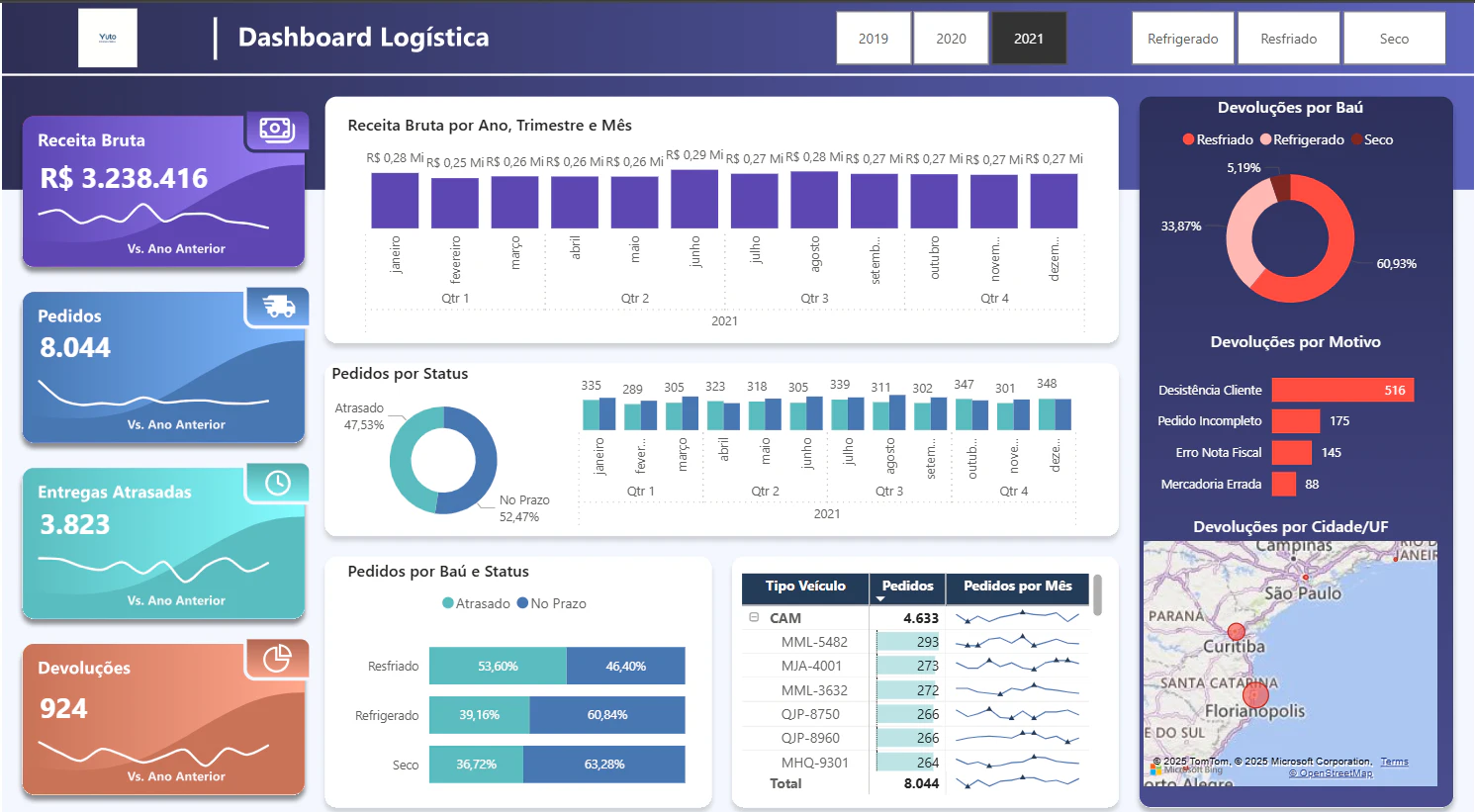Click the clock icon on Entregas Atrasadas card

click(x=278, y=482)
